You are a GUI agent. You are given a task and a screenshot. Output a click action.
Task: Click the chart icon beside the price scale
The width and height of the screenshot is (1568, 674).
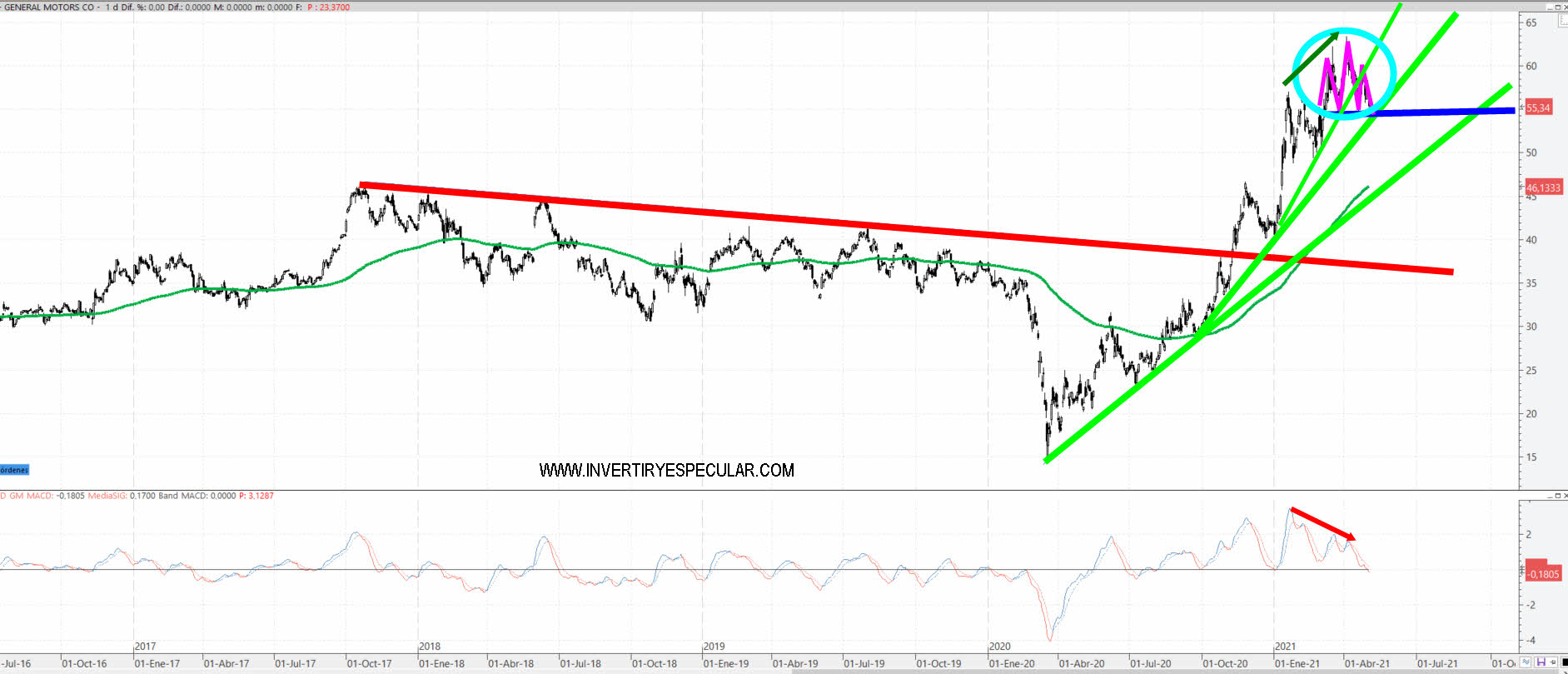point(1563,21)
